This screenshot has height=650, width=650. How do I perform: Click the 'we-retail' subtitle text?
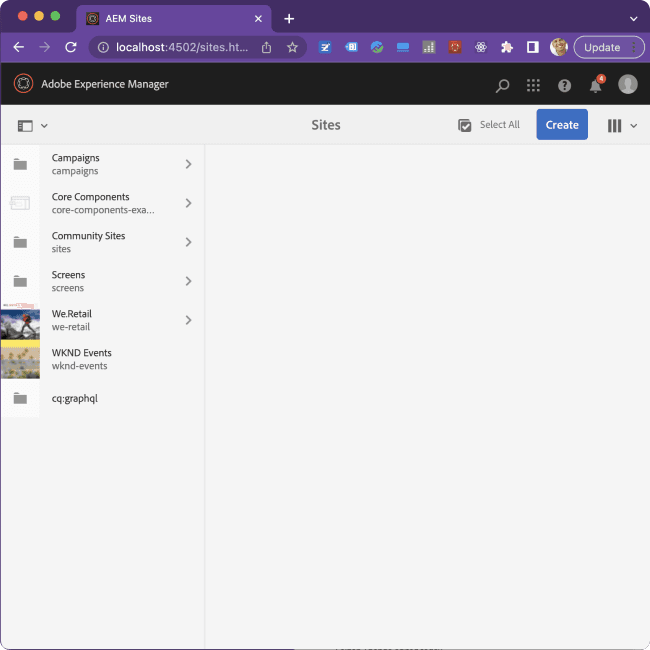[70, 327]
